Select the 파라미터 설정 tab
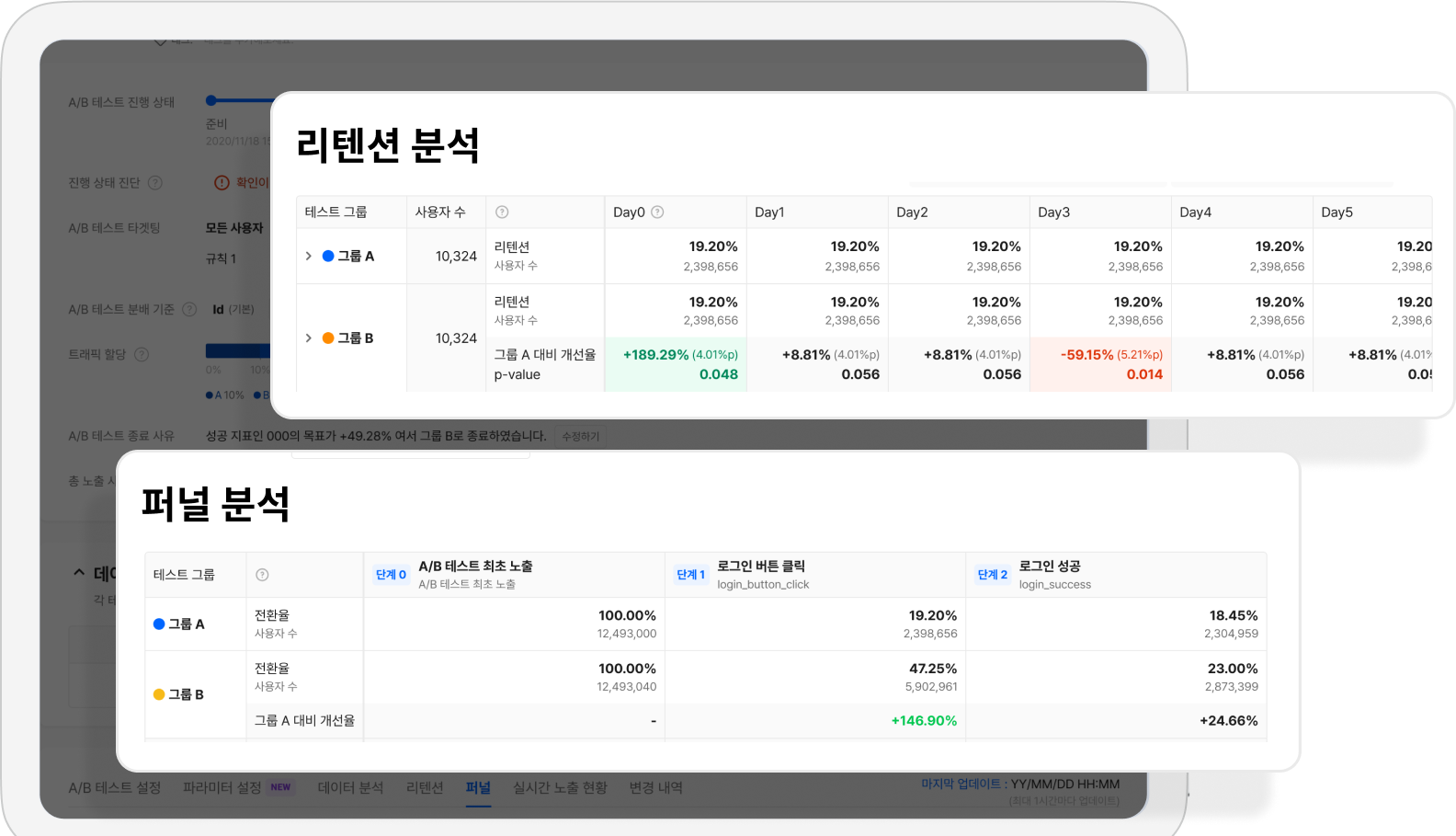 pos(222,788)
